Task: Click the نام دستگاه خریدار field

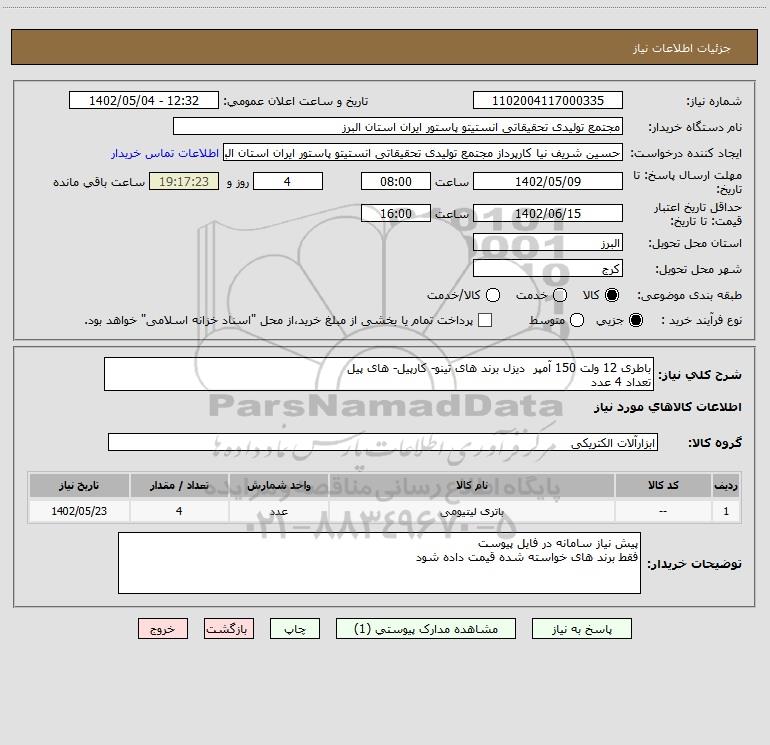Action: (398, 126)
